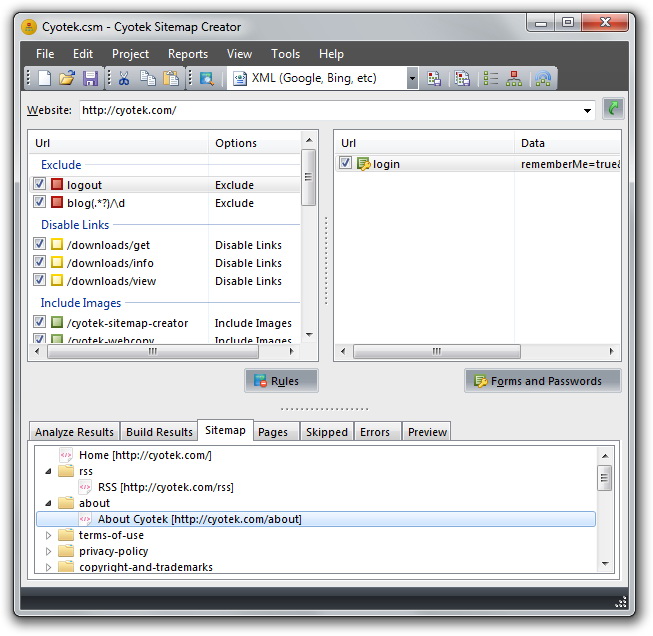Click the Data column header
The image size is (653, 636).
(x=567, y=143)
